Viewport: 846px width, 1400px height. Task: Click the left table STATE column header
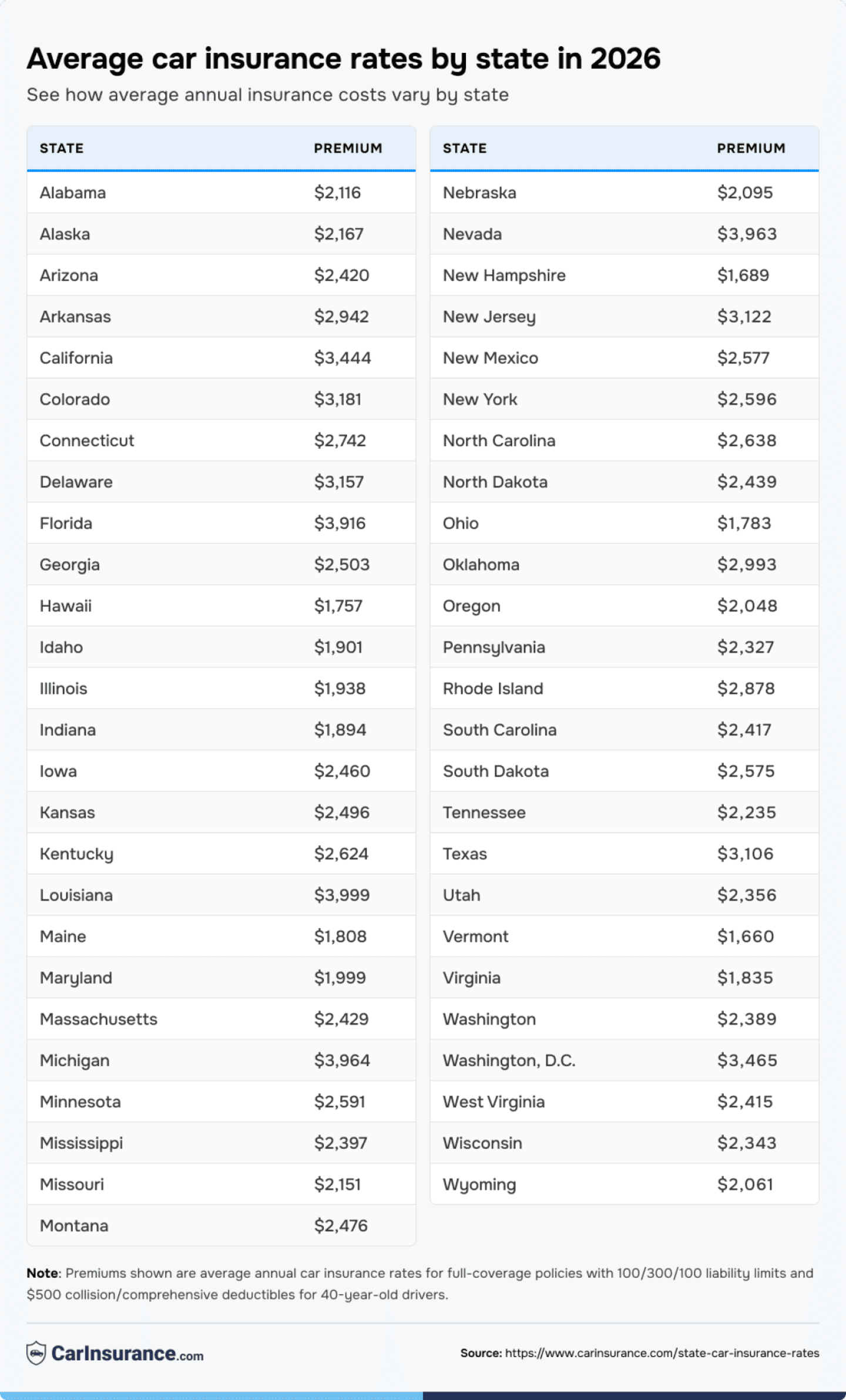62,148
